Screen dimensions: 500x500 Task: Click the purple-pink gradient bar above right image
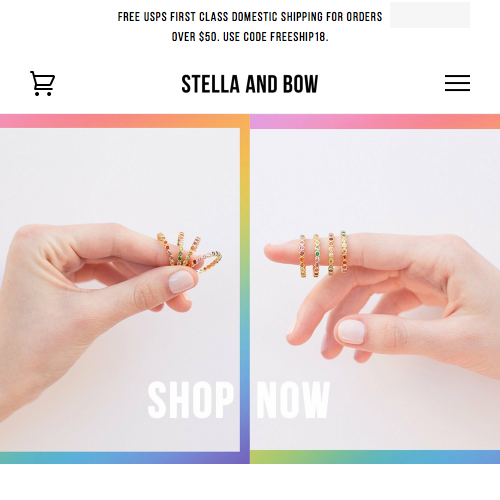(375, 122)
